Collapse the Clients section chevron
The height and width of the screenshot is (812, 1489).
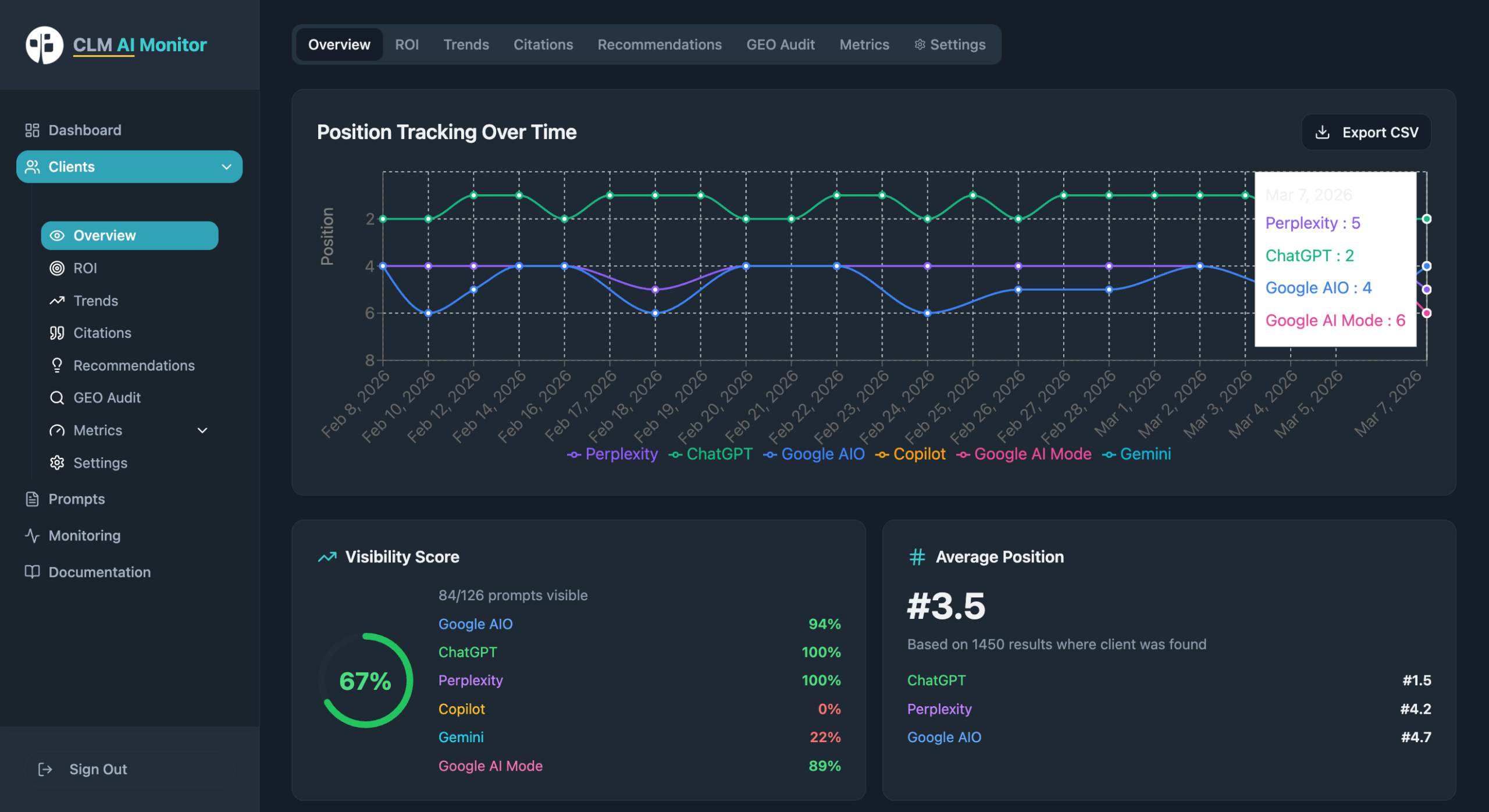(227, 167)
